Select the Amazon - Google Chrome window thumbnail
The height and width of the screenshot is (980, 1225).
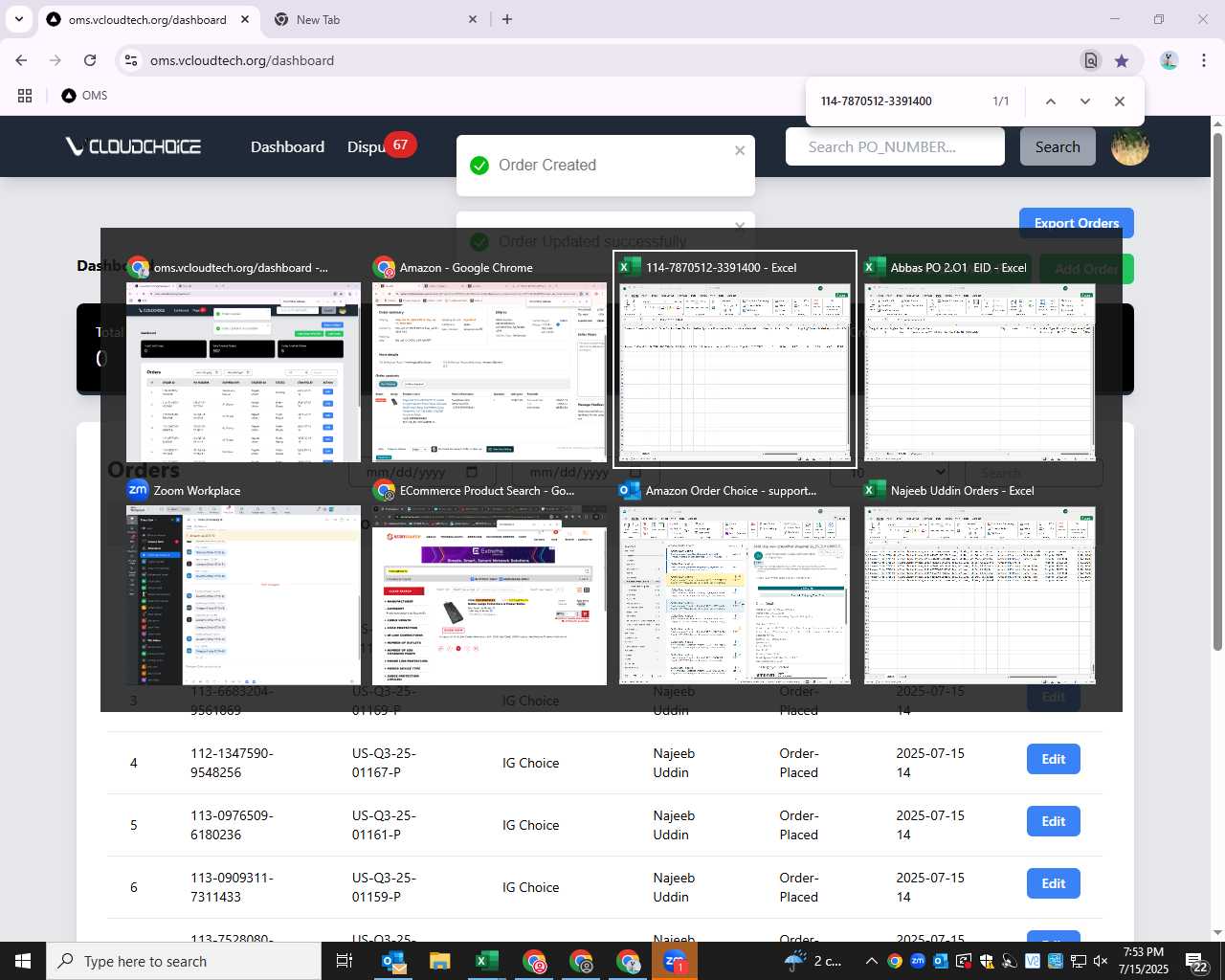(489, 360)
